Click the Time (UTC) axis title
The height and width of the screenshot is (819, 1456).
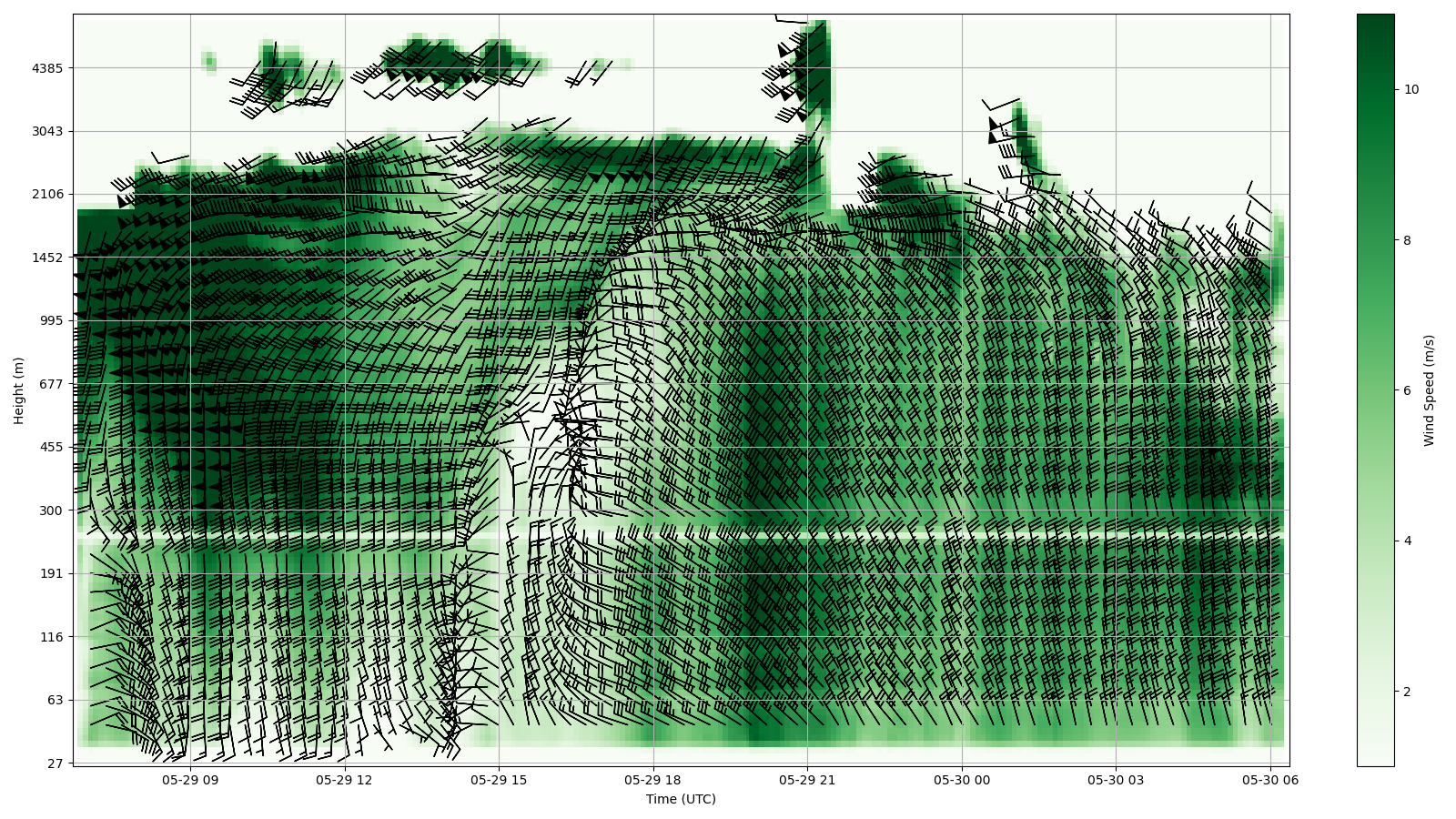pyautogui.click(x=681, y=799)
